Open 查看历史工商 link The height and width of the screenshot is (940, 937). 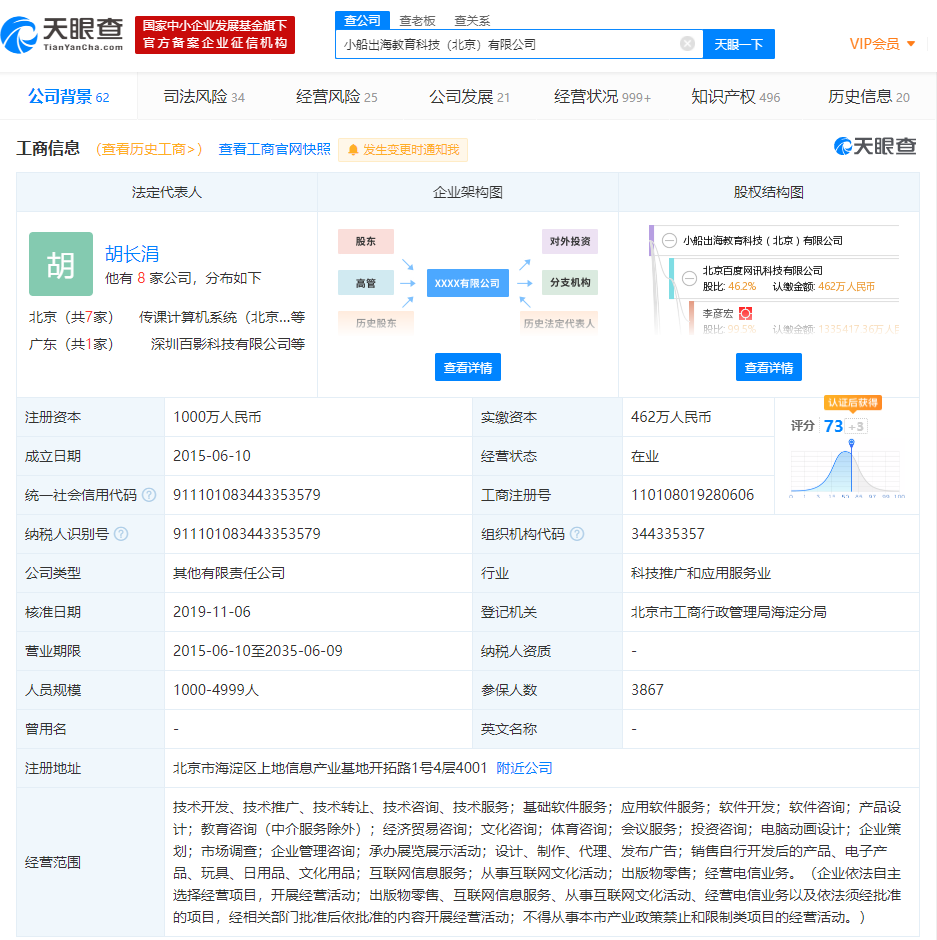click(x=149, y=149)
